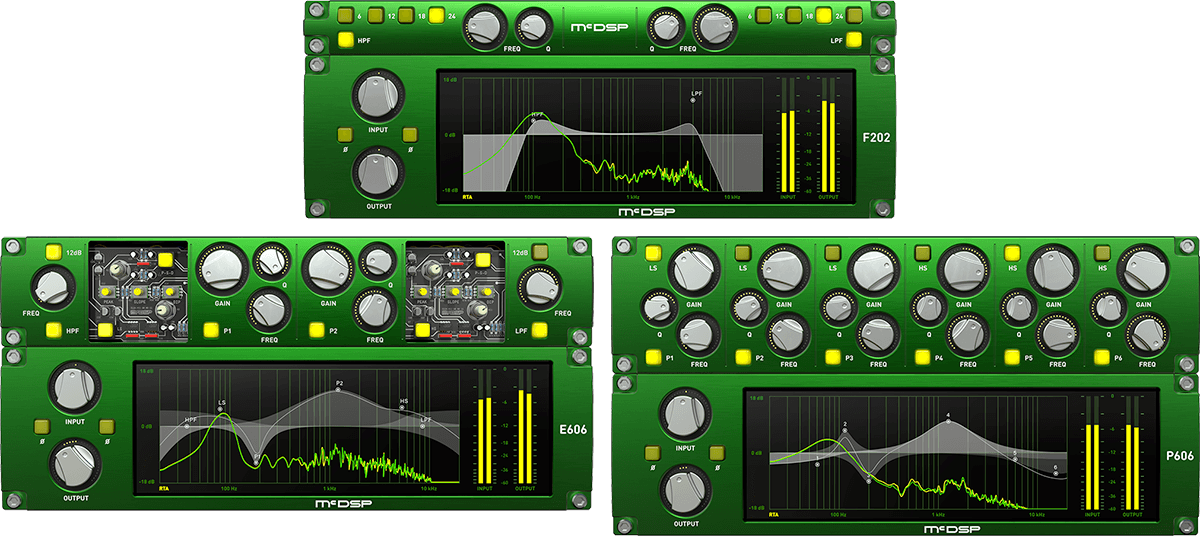The width and height of the screenshot is (1200, 536).
Task: Toggle the P5 band button on P606
Action: (x=1012, y=356)
